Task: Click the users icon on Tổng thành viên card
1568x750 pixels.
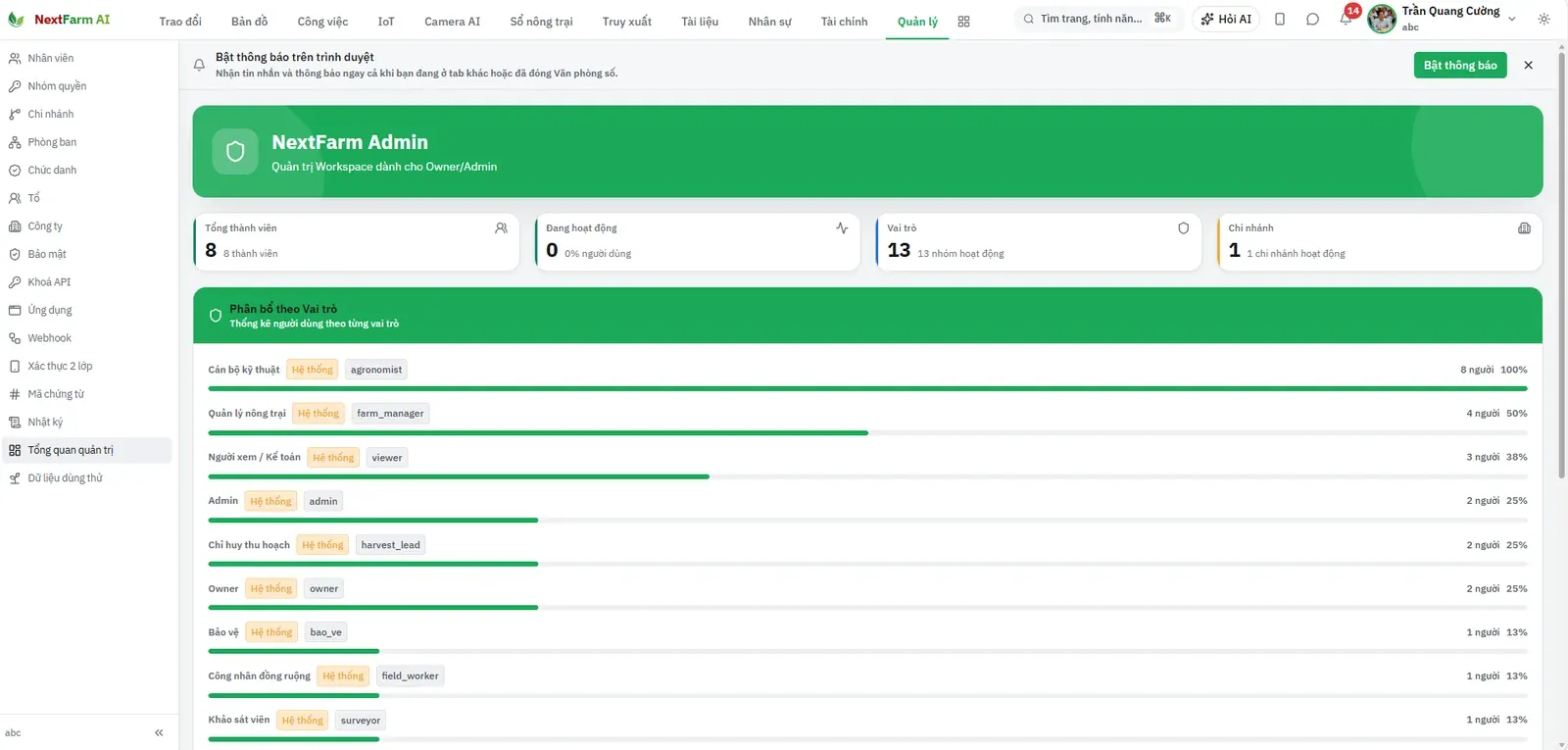Action: click(501, 228)
